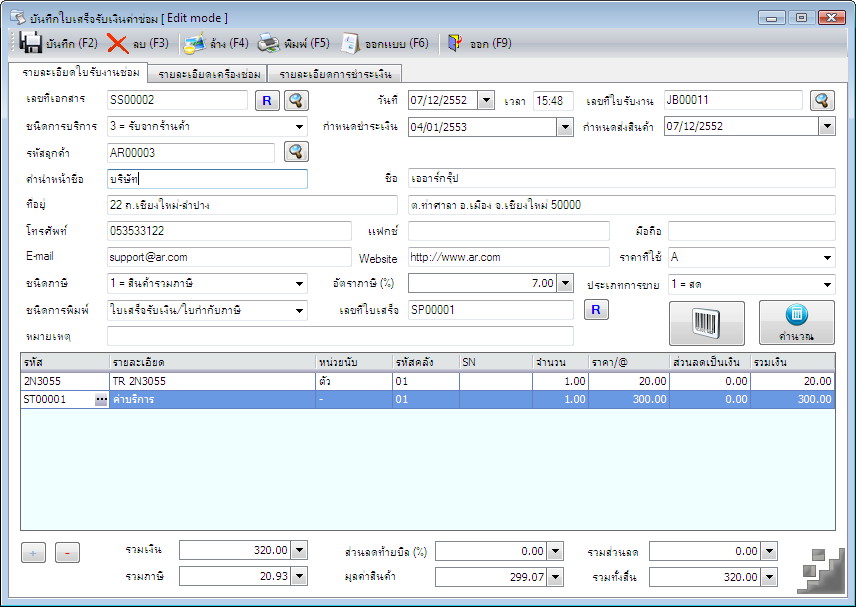Open the delivery due date dropdown

(827, 127)
